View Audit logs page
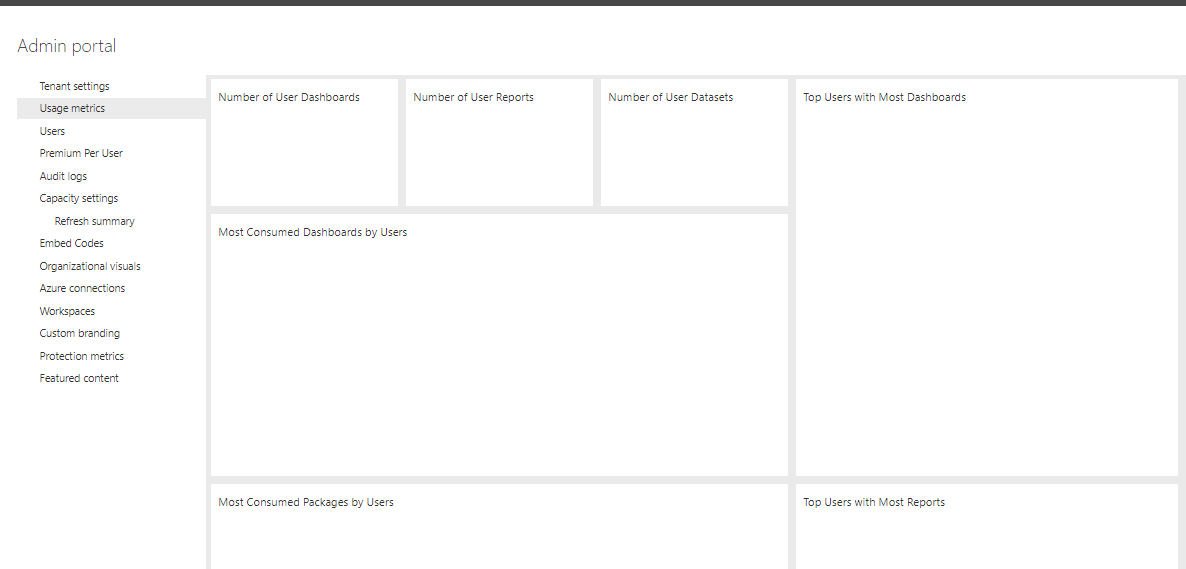 point(63,176)
